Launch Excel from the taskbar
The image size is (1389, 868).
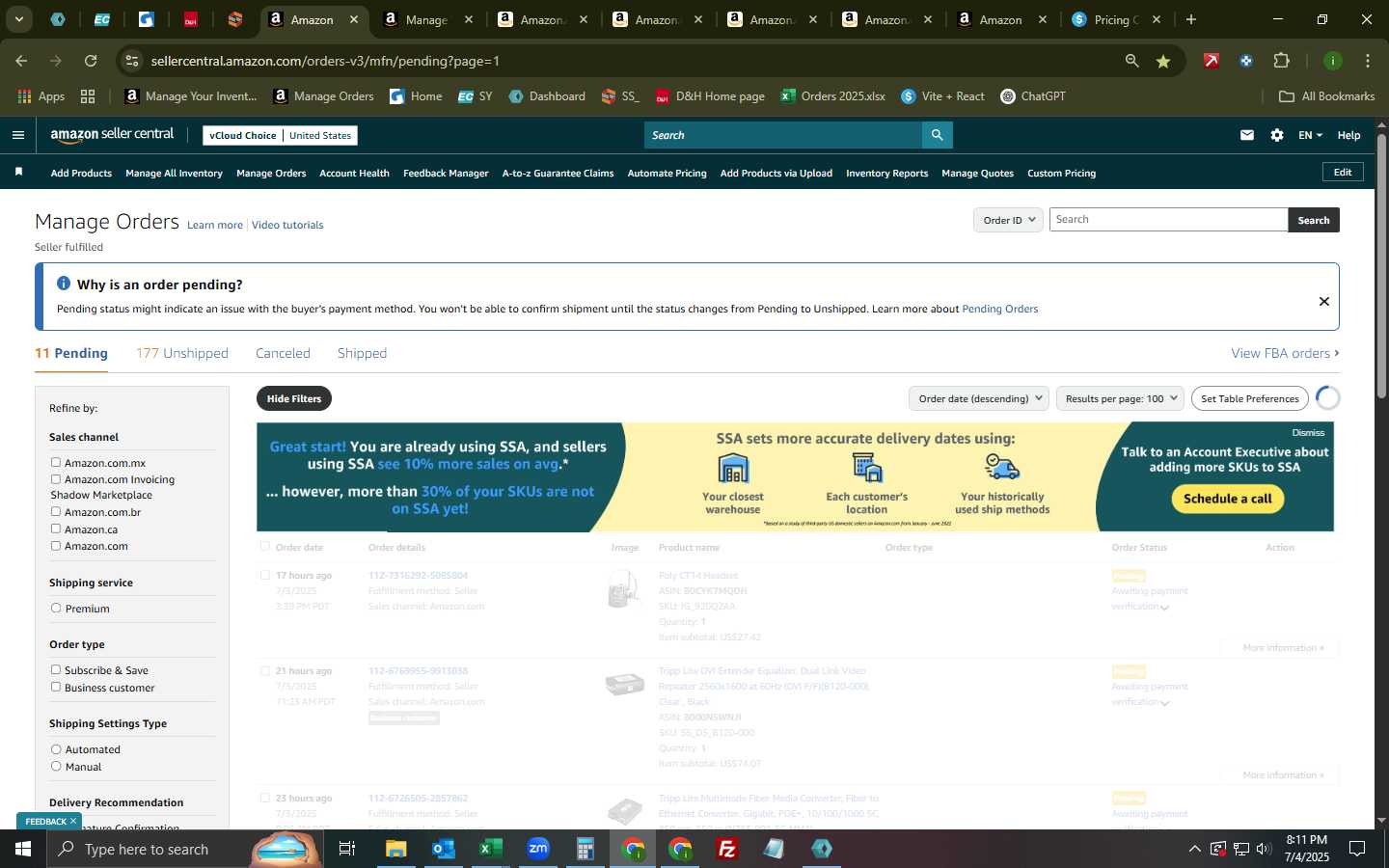click(491, 849)
